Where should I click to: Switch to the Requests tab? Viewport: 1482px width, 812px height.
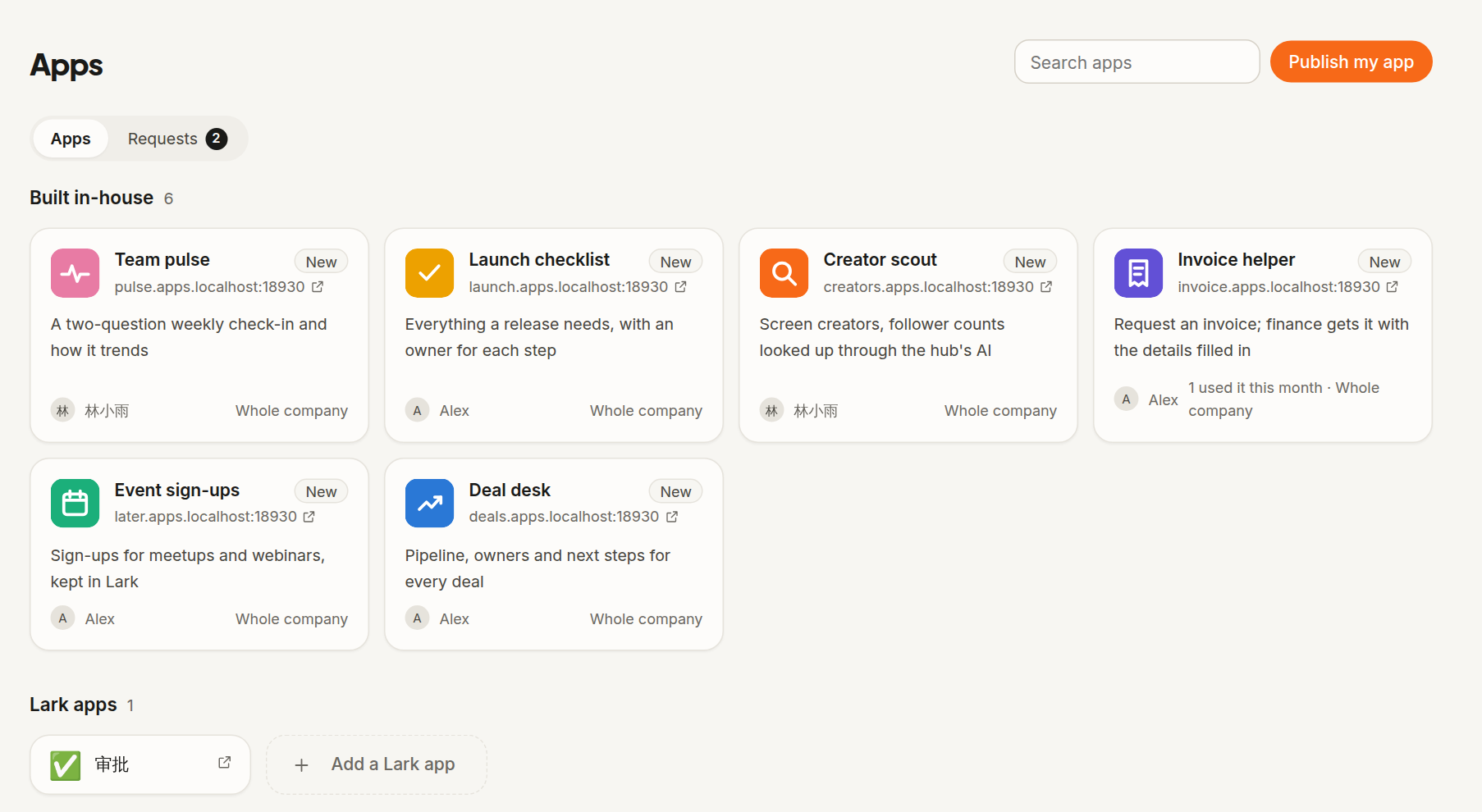tap(177, 139)
